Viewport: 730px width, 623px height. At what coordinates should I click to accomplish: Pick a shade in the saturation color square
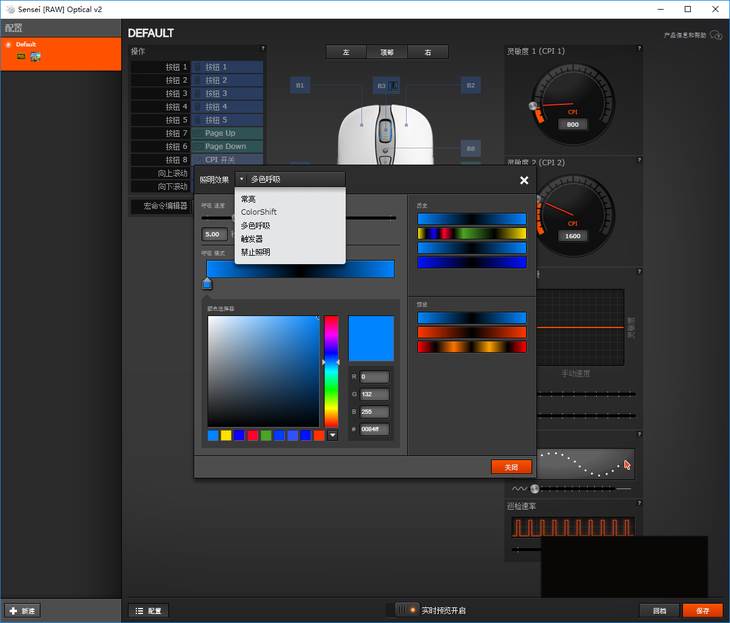pos(264,371)
